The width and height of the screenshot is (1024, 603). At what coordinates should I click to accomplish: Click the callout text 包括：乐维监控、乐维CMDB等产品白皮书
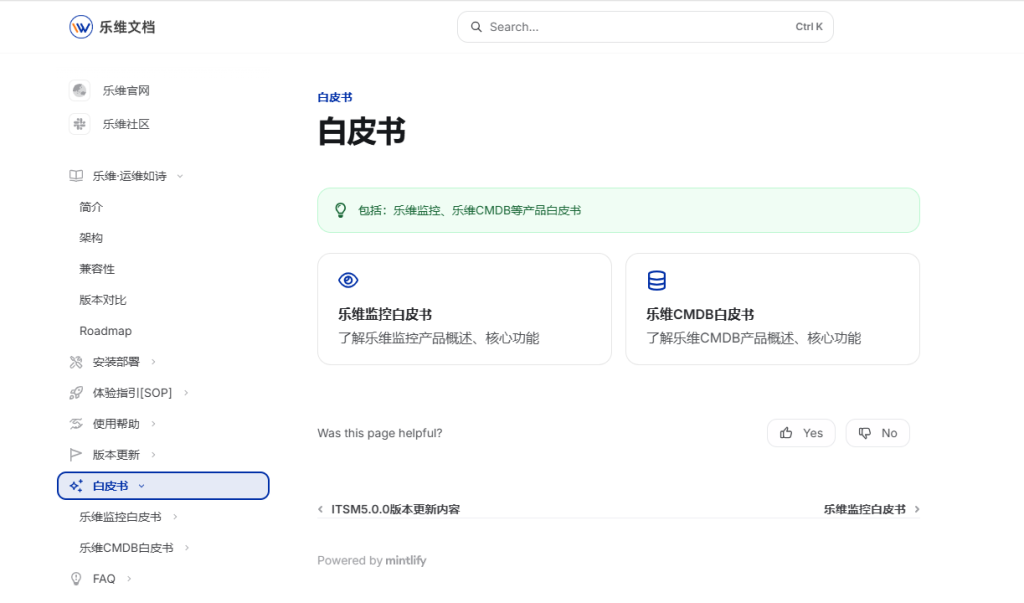pos(470,210)
